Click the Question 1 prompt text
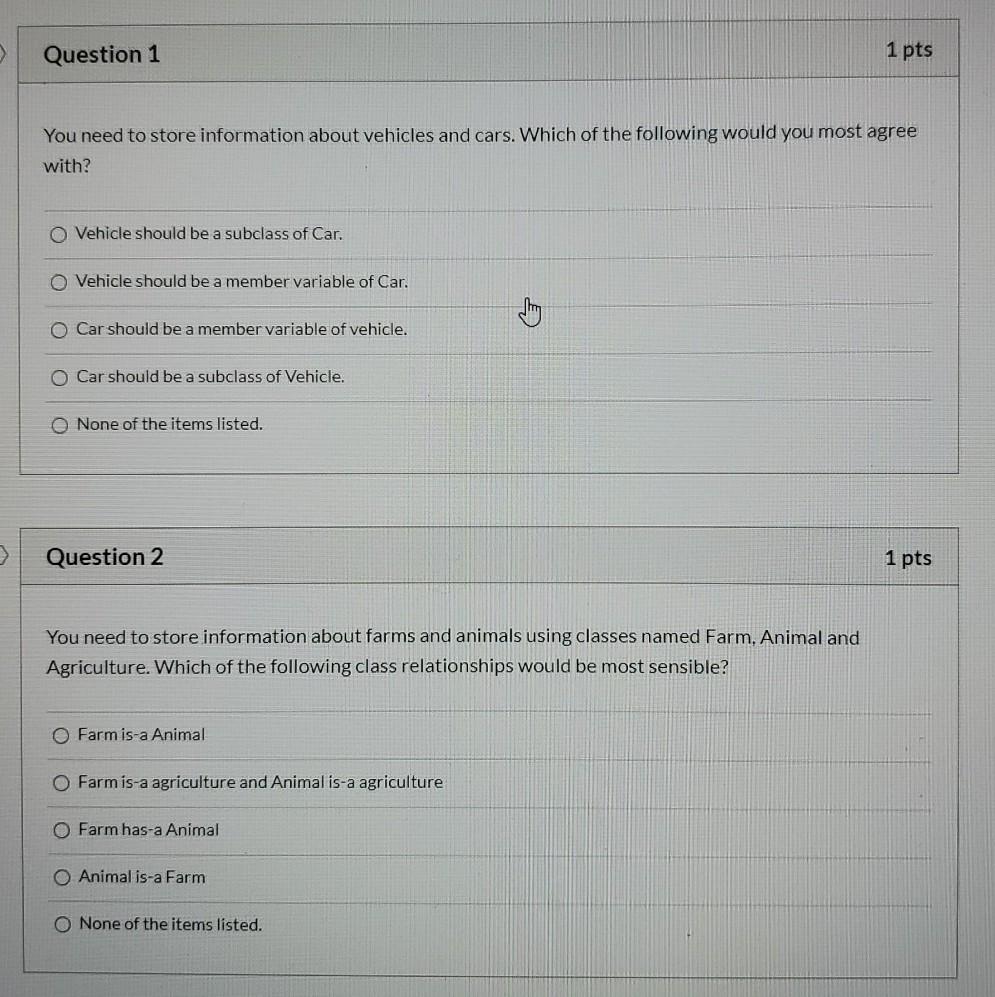 480,150
